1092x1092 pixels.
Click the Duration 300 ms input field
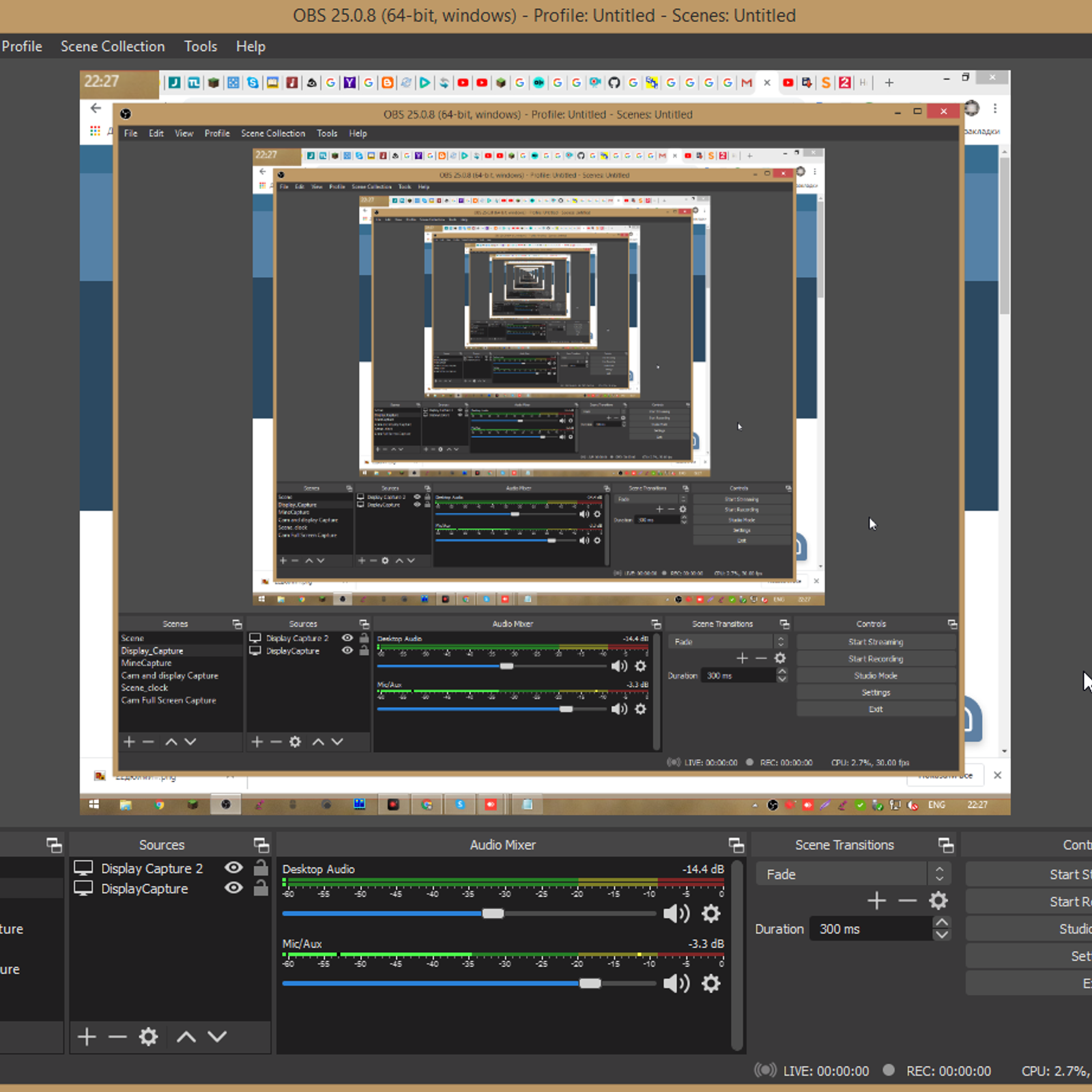tap(871, 929)
